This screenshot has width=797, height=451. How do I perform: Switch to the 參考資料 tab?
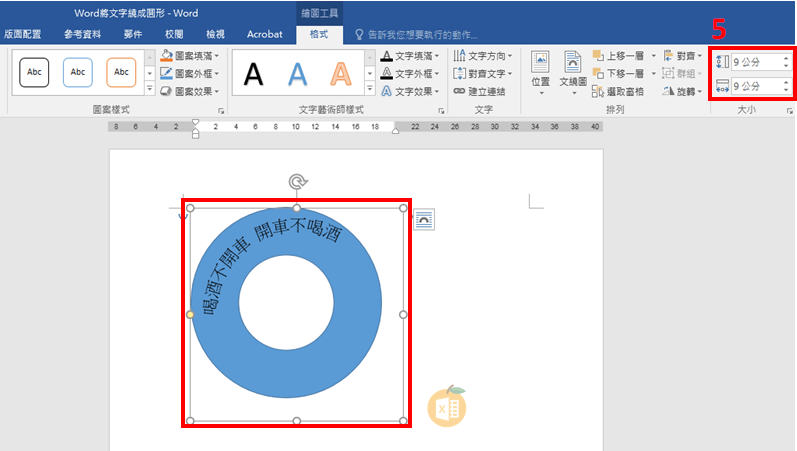click(x=88, y=34)
